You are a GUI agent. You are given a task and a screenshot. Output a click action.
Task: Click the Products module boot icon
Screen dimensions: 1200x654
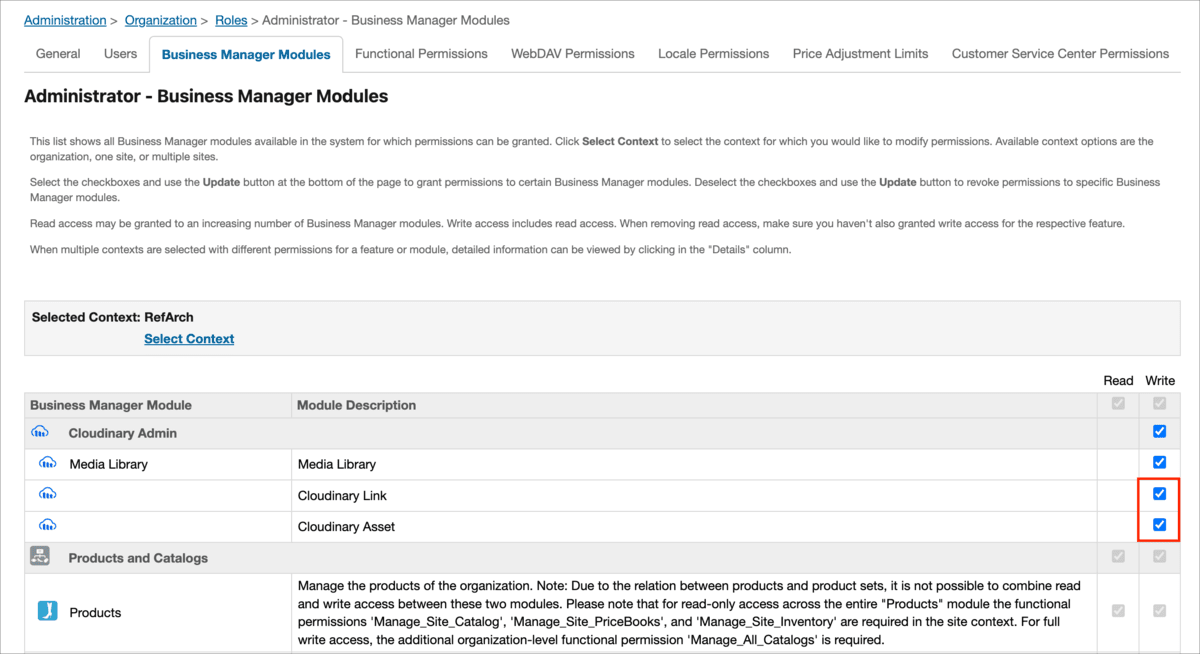(x=47, y=611)
